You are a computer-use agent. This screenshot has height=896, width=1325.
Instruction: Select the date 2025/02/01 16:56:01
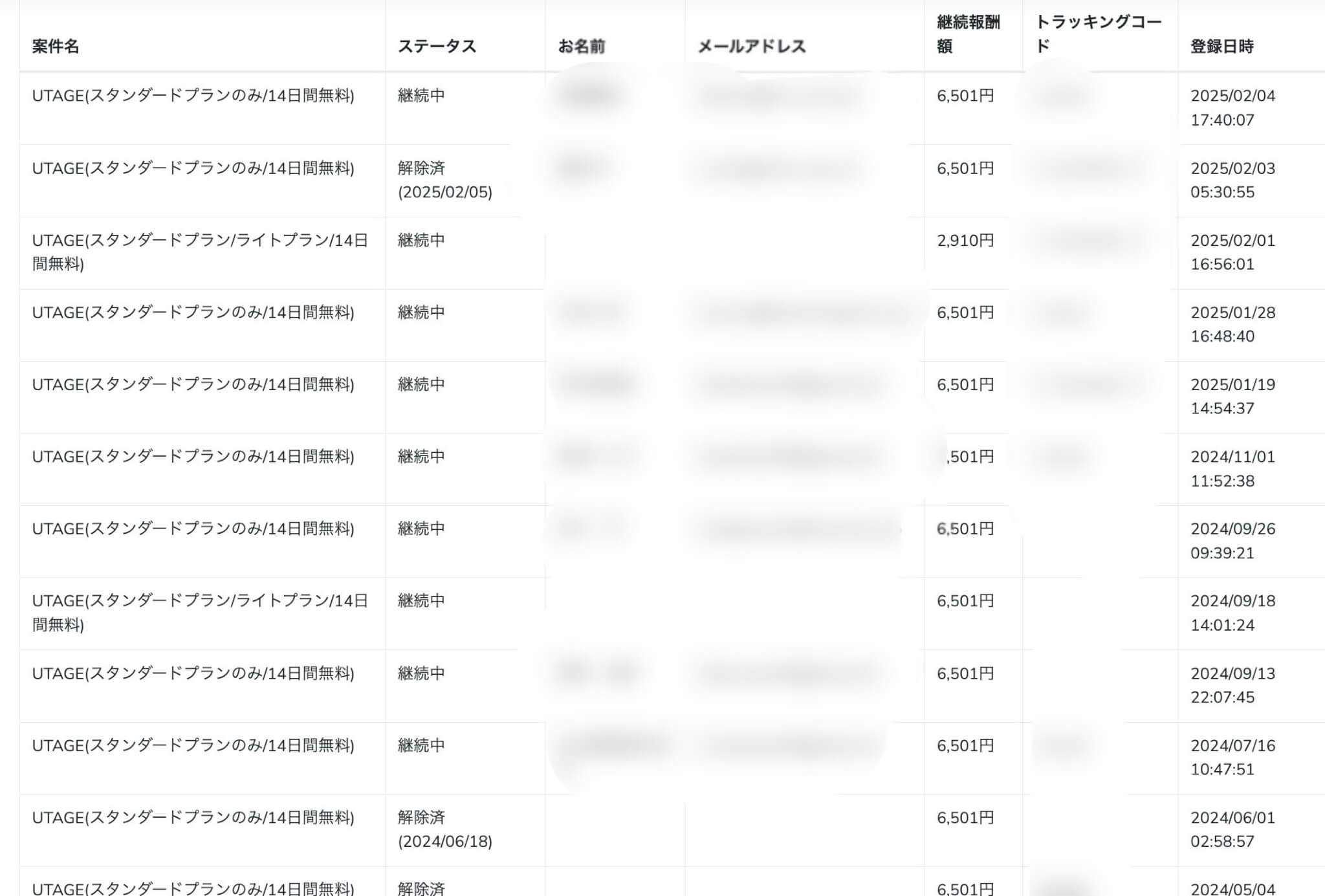1233,252
